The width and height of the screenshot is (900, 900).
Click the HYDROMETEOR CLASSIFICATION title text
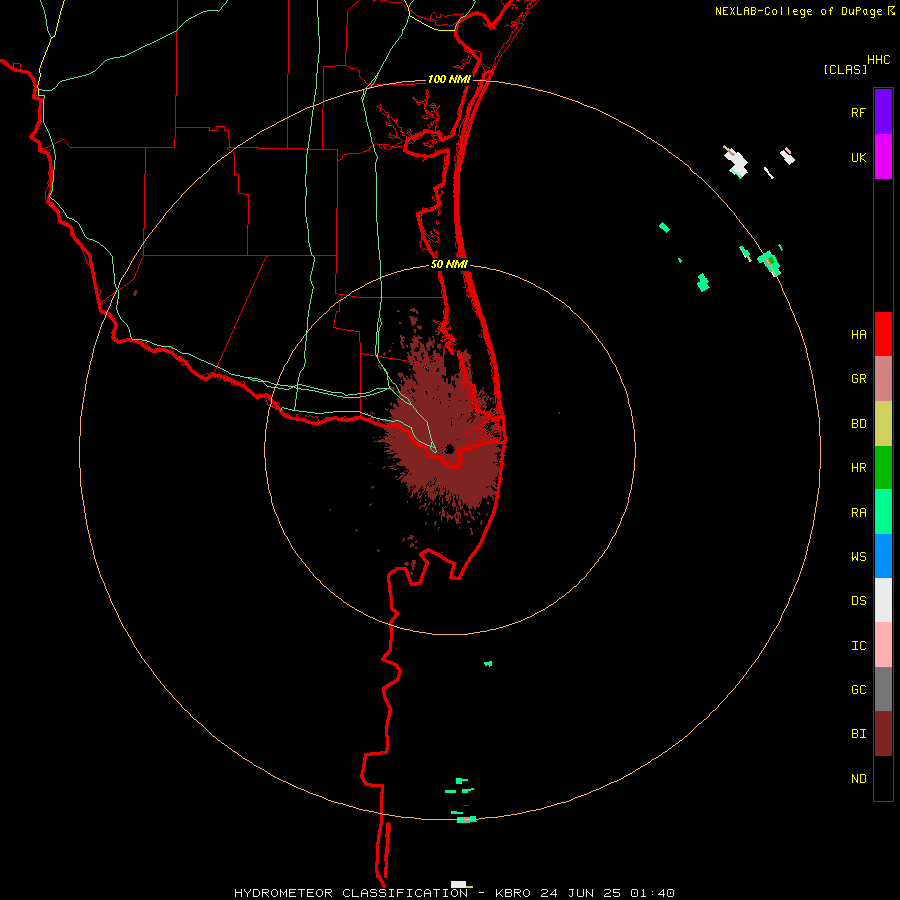351,893
